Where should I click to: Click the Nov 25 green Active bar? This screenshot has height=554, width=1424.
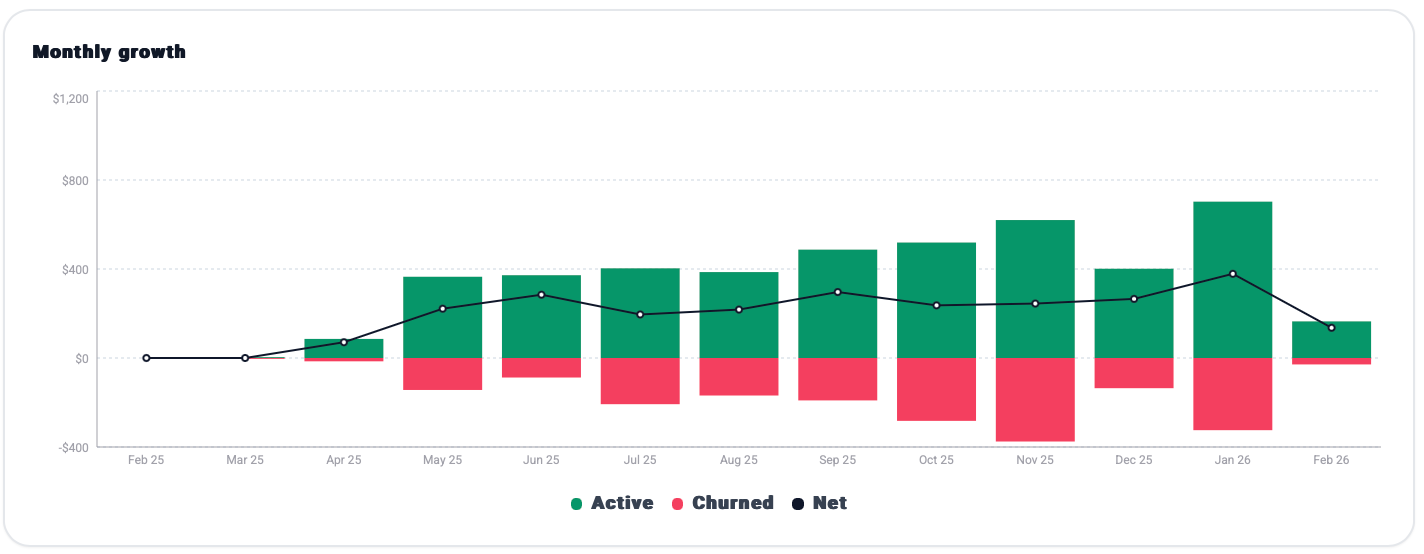(x=1035, y=260)
